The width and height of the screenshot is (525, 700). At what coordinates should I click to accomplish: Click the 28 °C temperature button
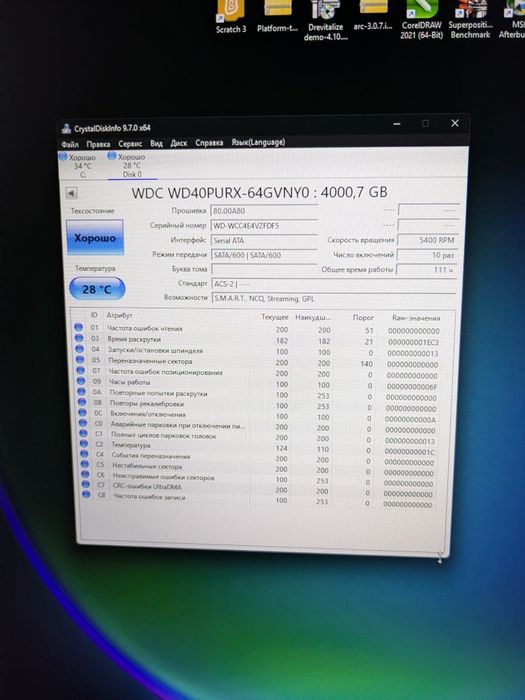[x=97, y=289]
